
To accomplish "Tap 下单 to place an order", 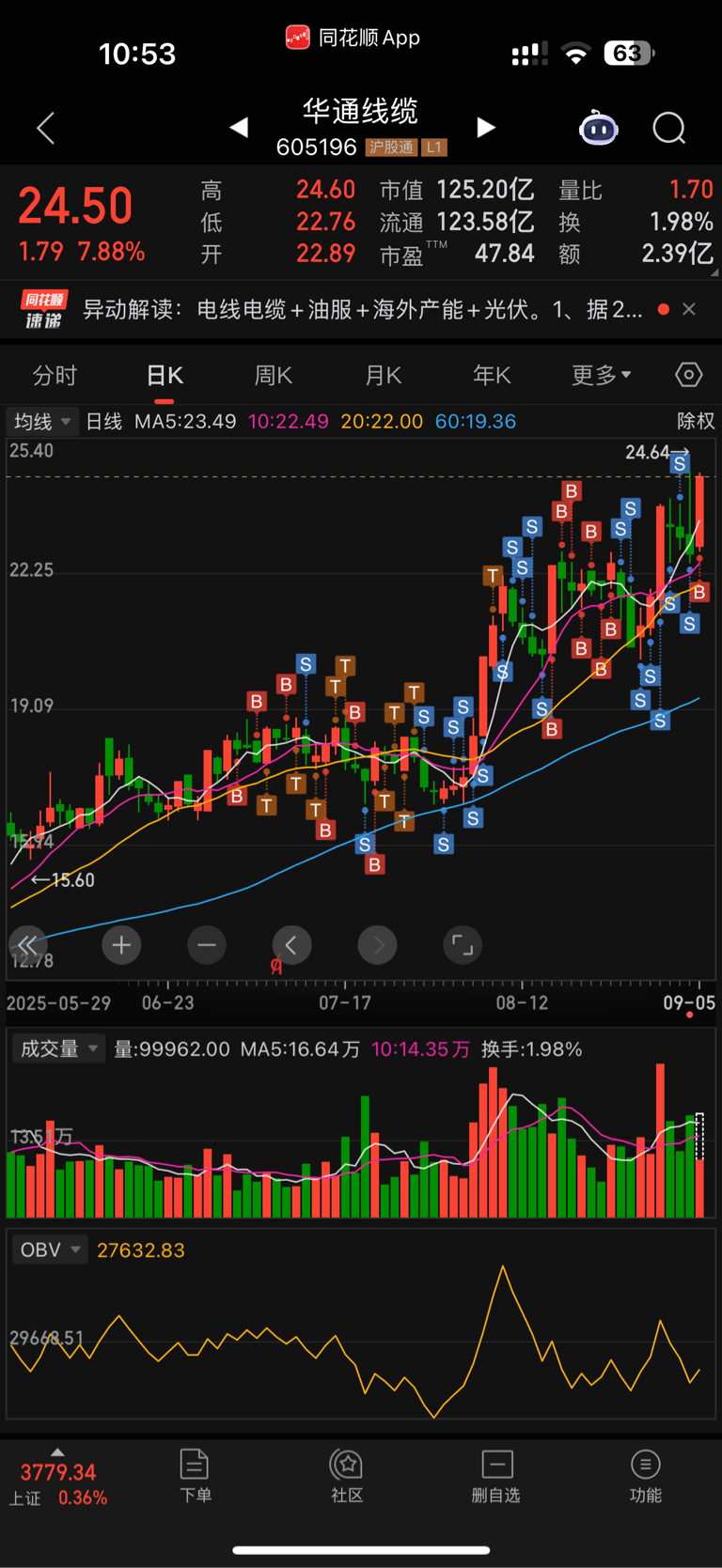I will click(195, 1476).
